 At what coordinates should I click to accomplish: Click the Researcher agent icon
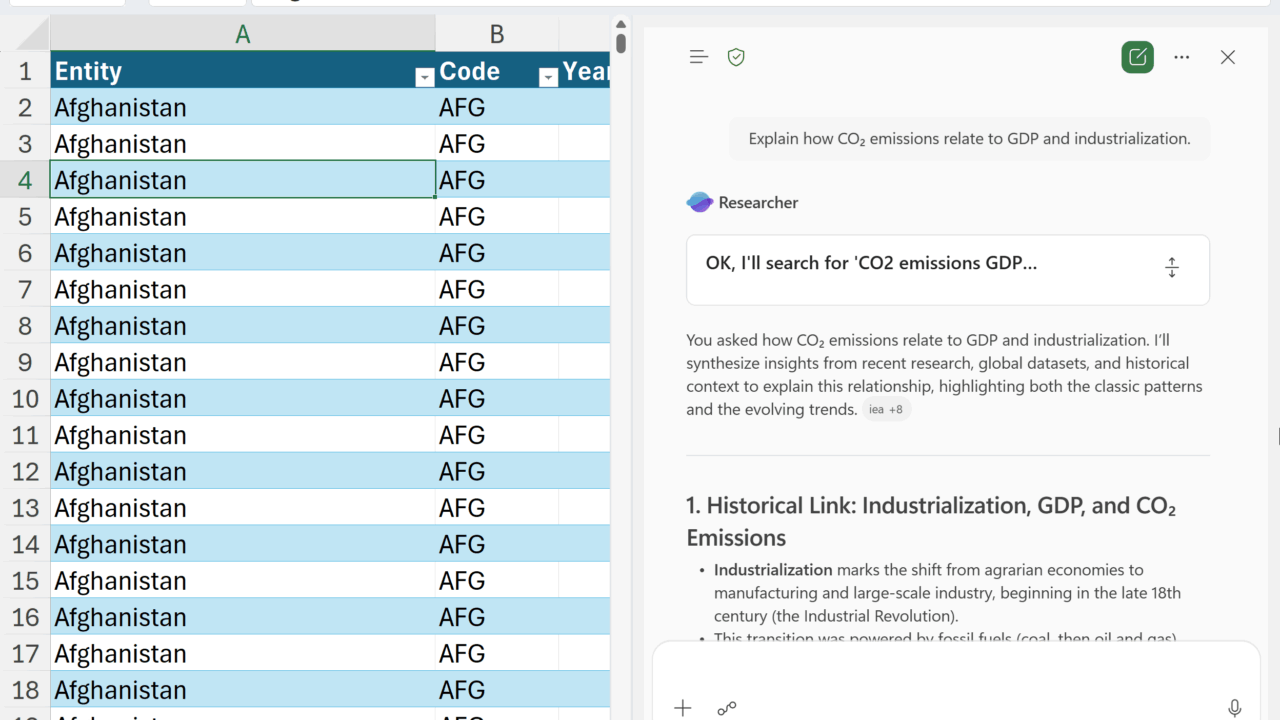(x=699, y=202)
